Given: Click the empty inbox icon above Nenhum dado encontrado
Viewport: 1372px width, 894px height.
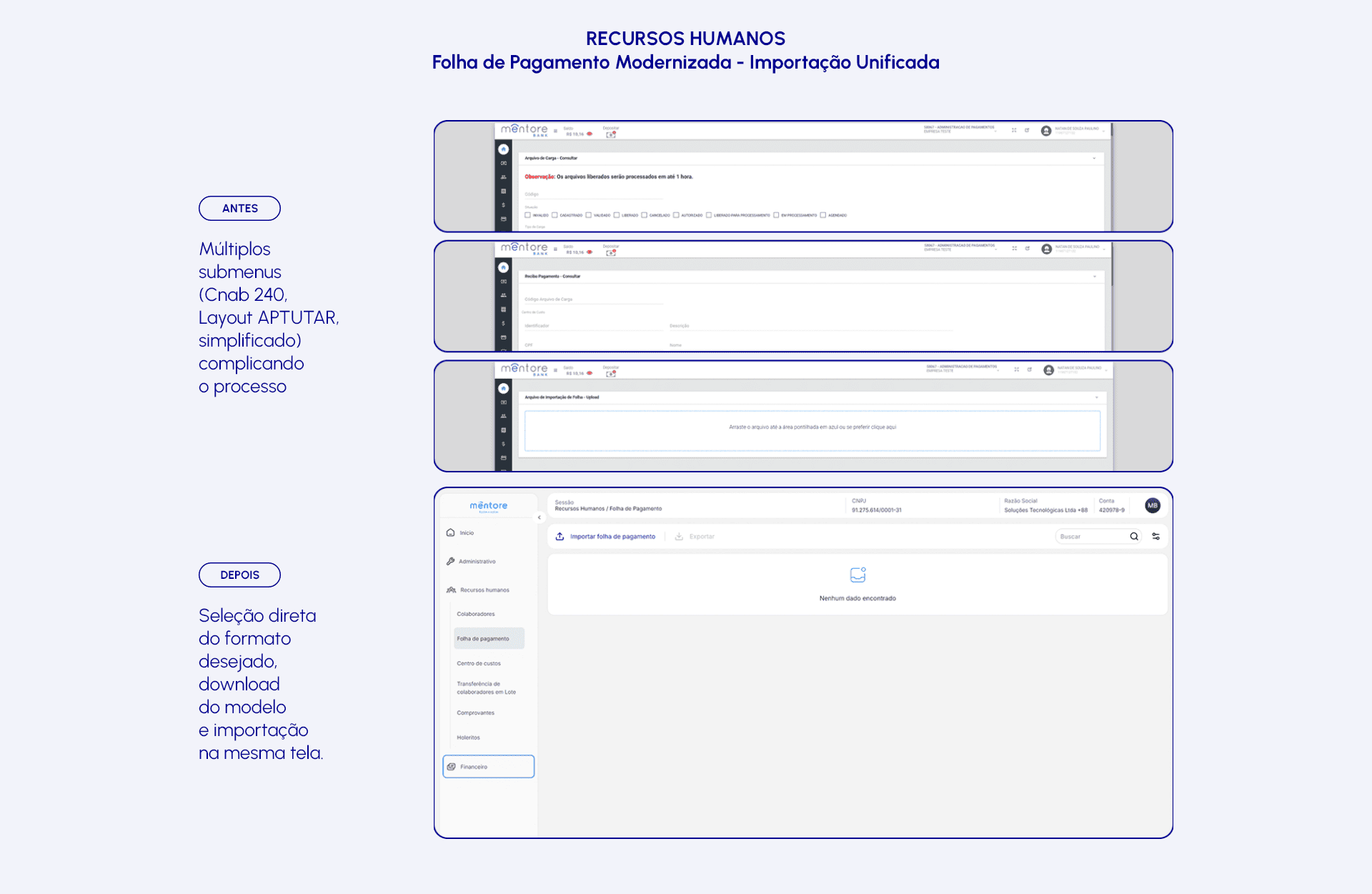Looking at the screenshot, I should (x=857, y=575).
